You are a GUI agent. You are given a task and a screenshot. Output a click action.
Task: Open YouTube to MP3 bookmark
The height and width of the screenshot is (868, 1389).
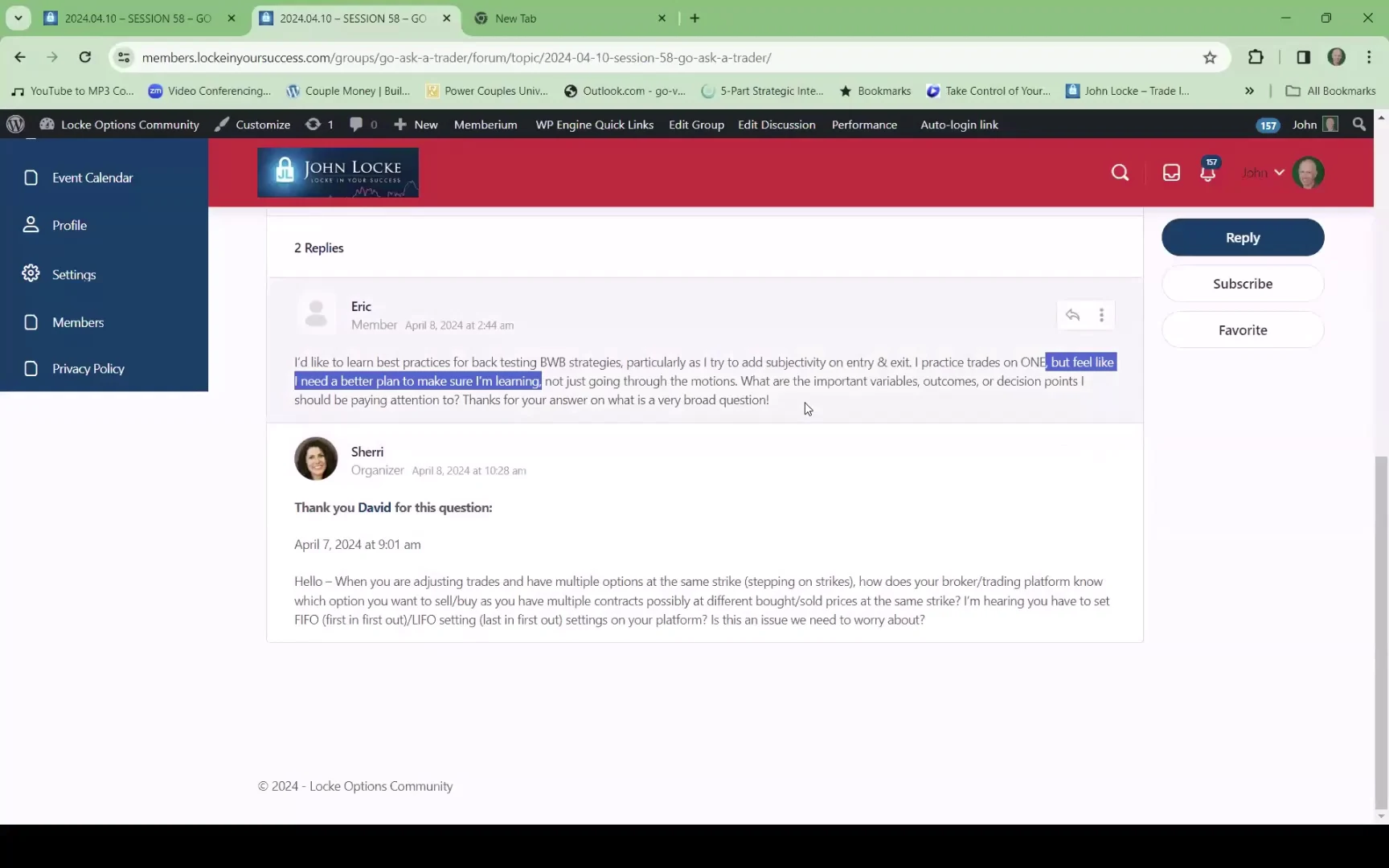point(72,91)
